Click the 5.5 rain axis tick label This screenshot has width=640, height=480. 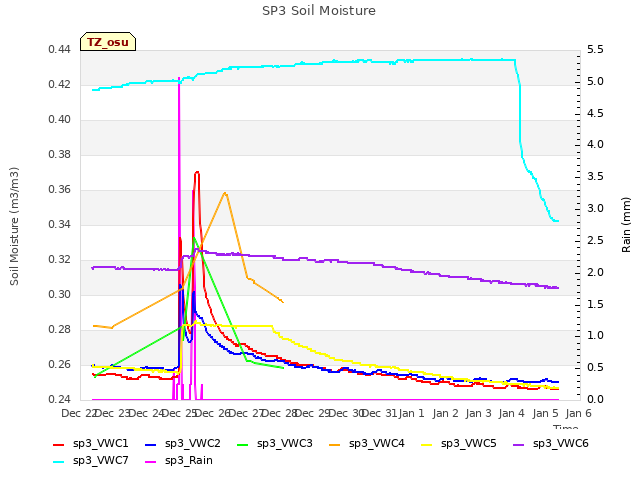point(595,50)
